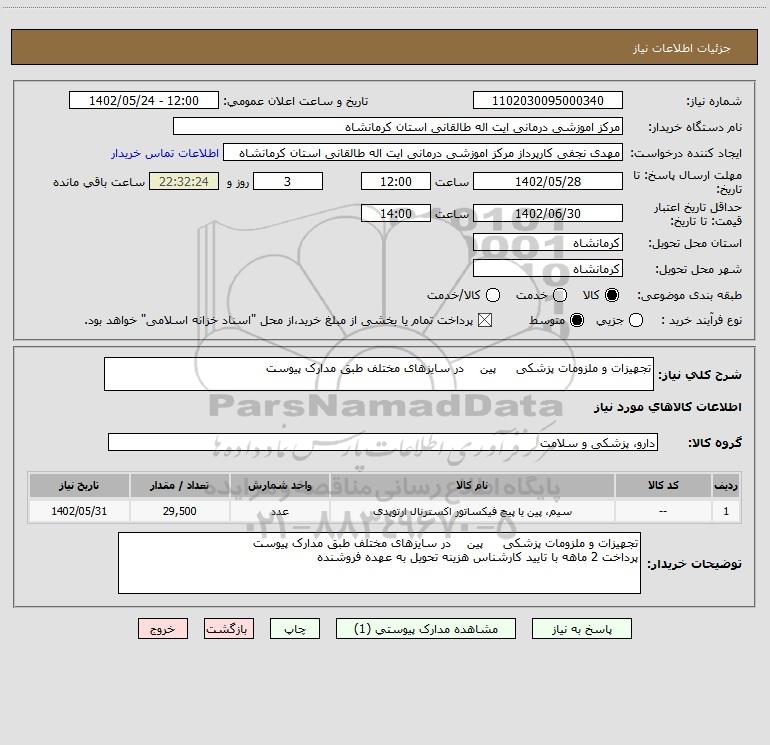This screenshot has width=770, height=745.
Task: Click the پاسخ به نیاز button
Action: 581,629
